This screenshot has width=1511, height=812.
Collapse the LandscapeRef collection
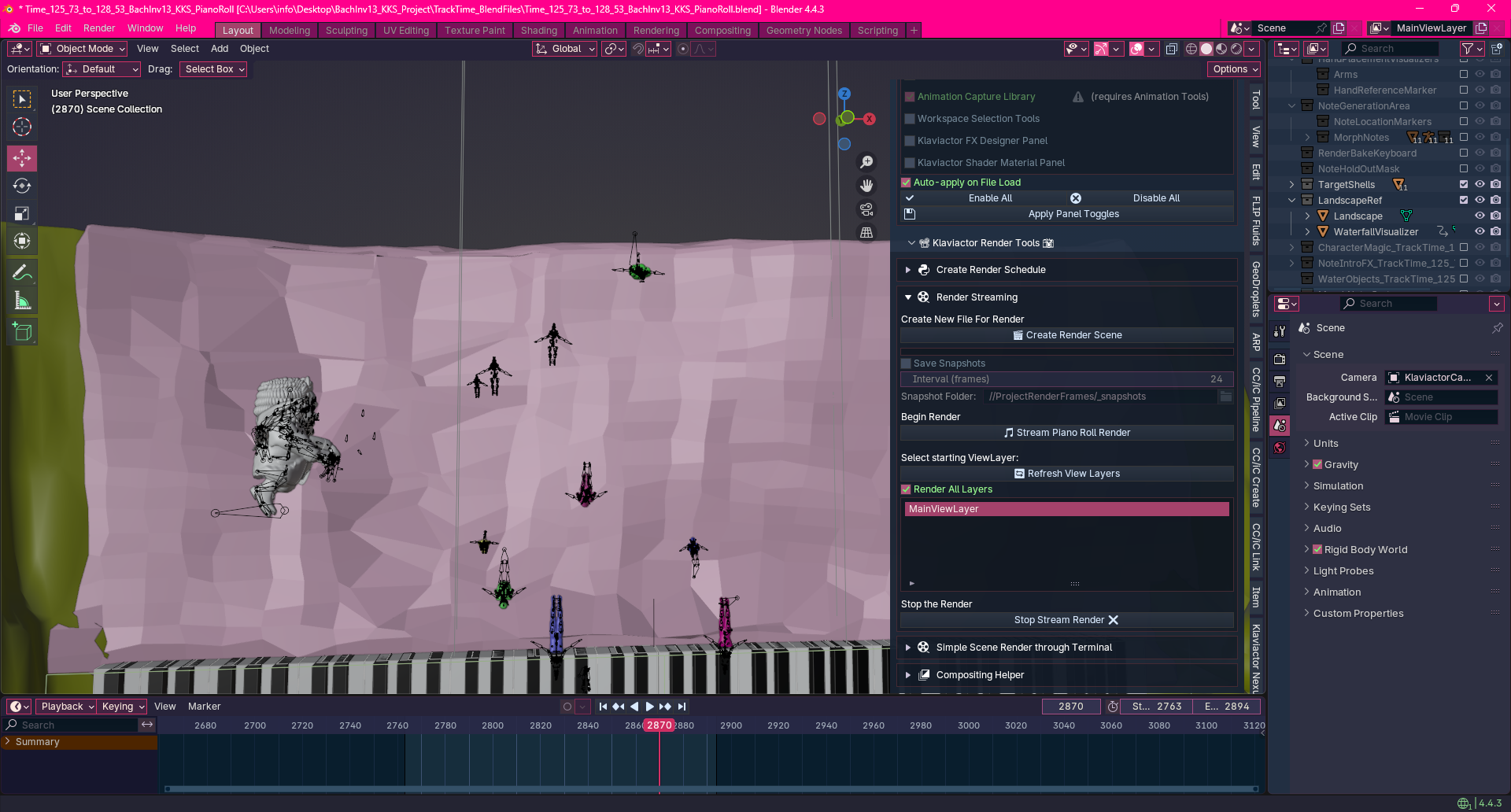tap(1291, 200)
